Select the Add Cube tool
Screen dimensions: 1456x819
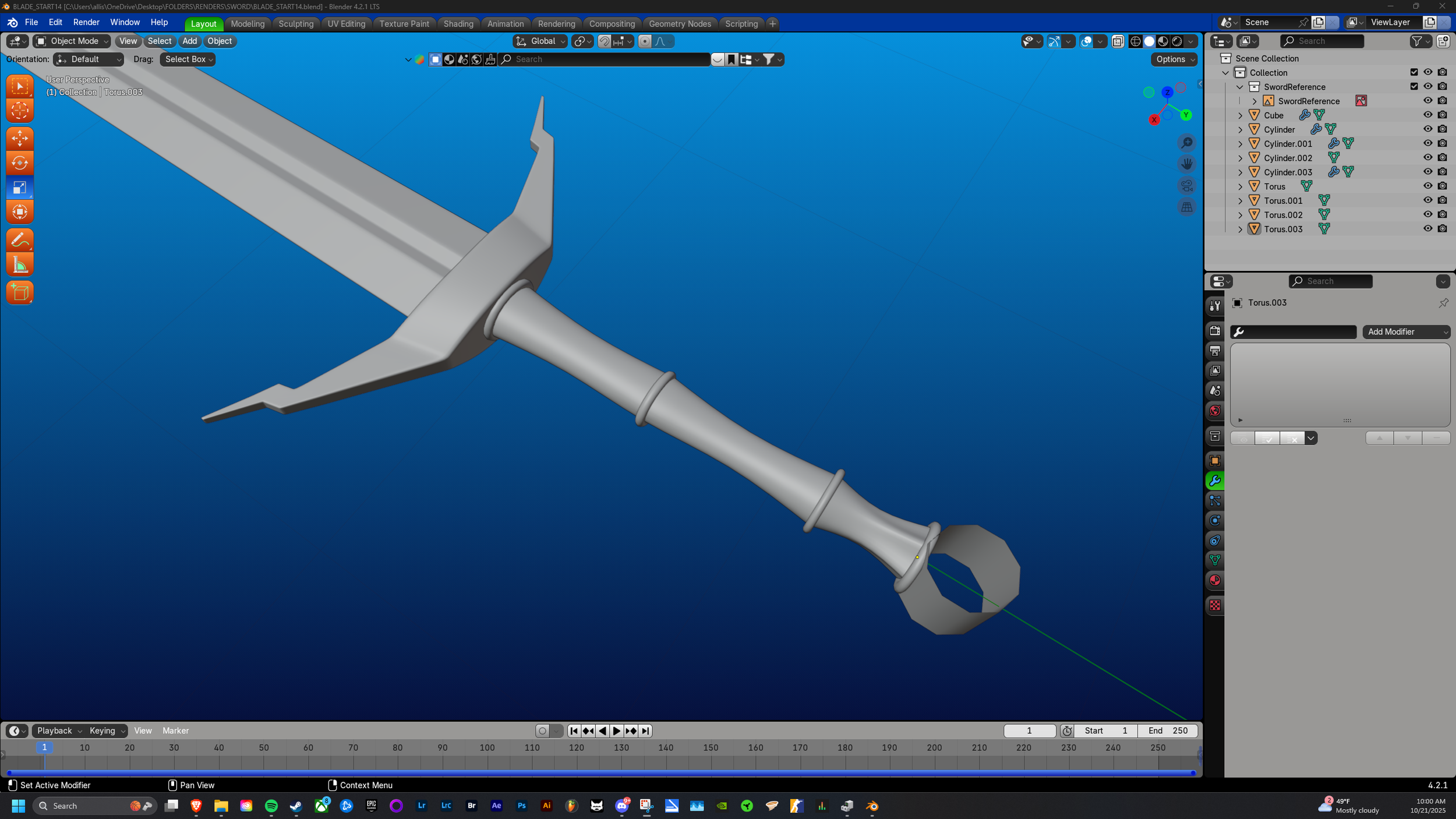click(x=20, y=292)
